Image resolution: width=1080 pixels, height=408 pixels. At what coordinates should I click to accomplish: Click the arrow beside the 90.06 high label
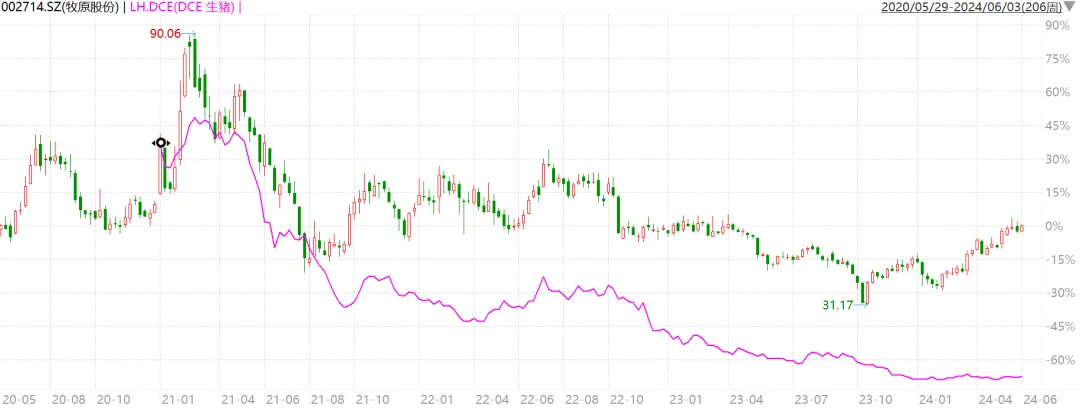(x=191, y=35)
